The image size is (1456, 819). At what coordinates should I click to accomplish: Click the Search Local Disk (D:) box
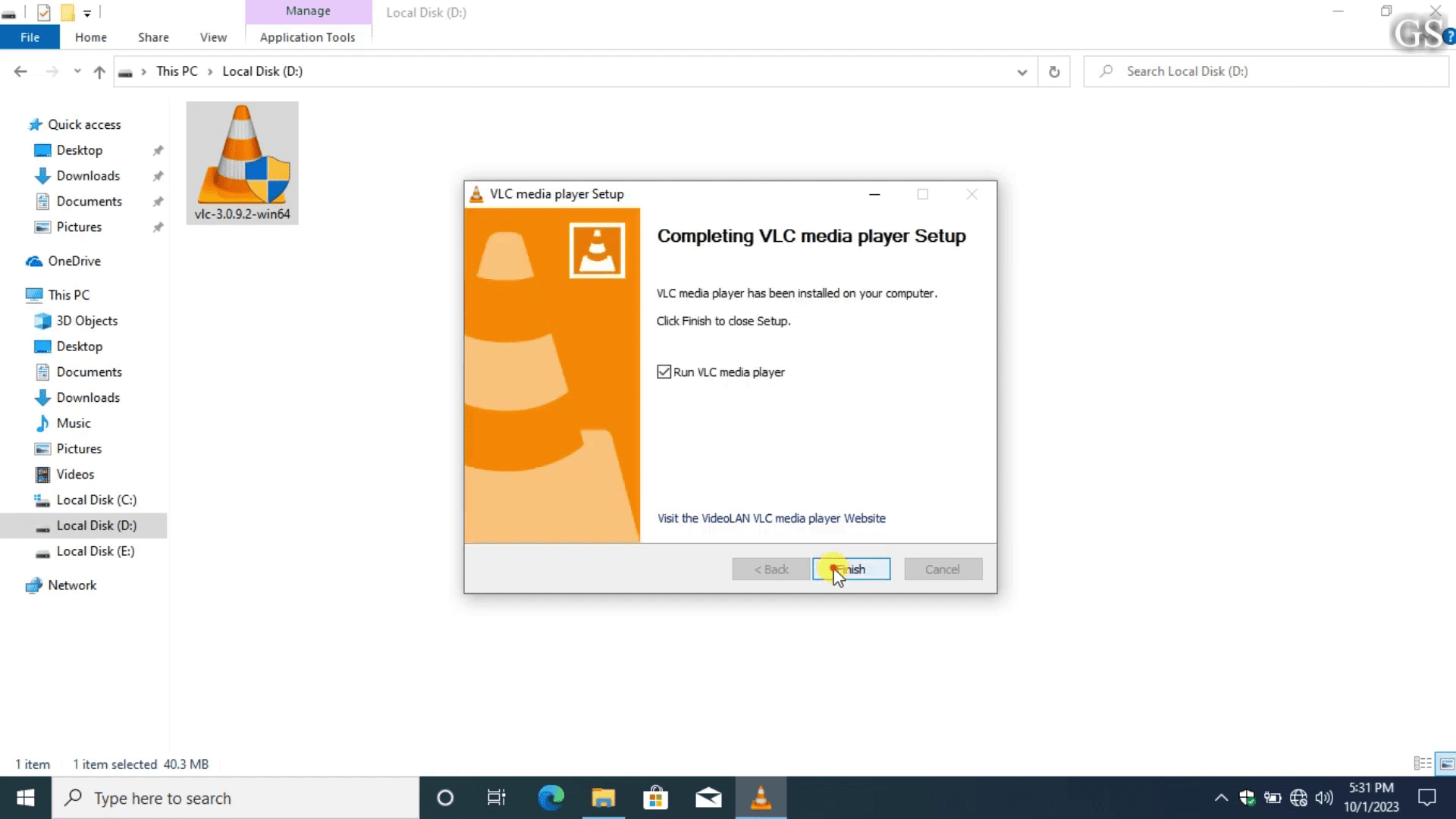click(1266, 71)
